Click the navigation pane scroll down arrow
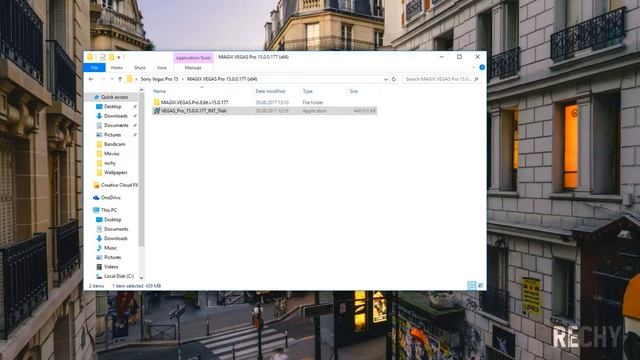Screen dimensions: 640x360 142,278
